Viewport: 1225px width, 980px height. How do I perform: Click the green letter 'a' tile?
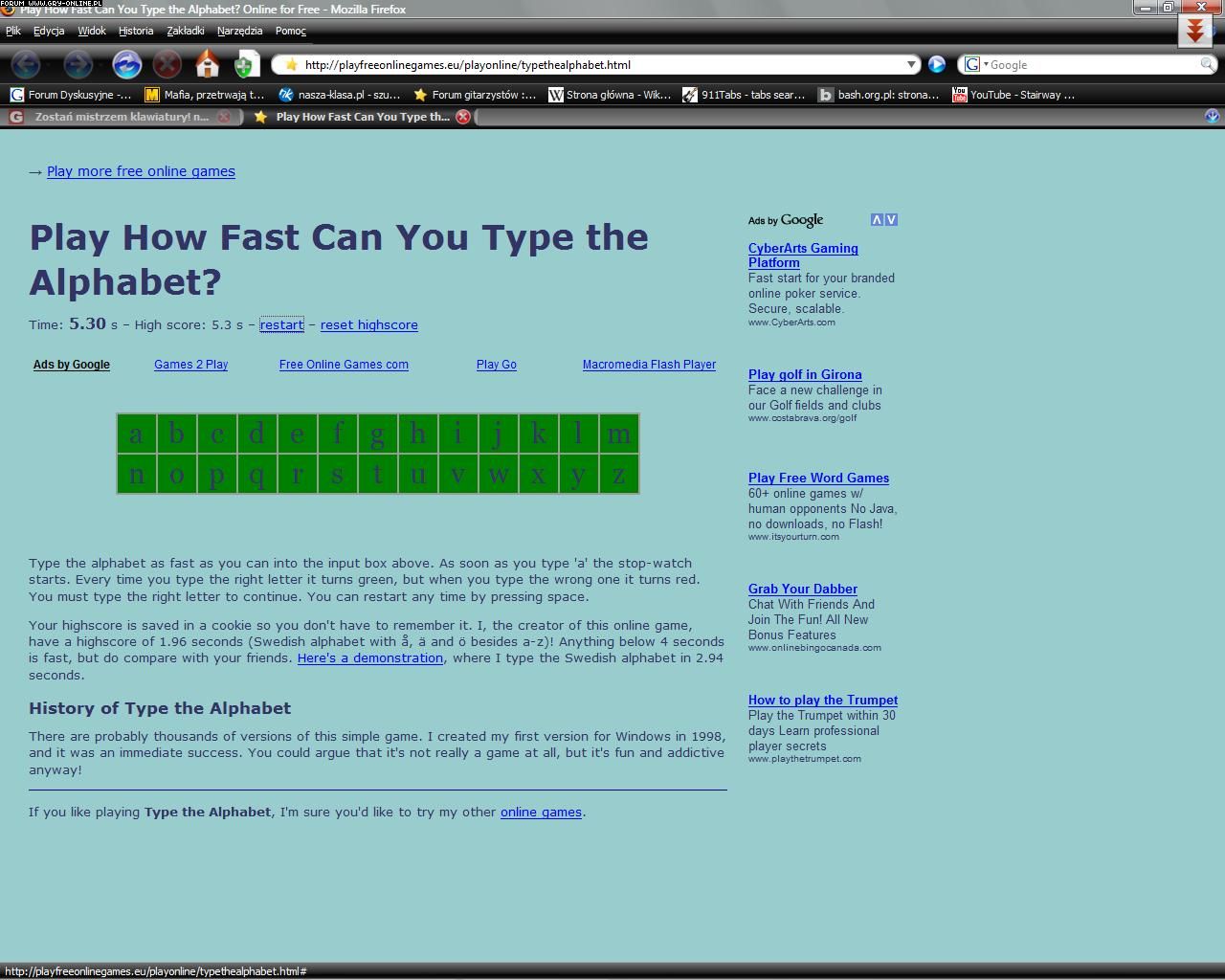[x=137, y=434]
